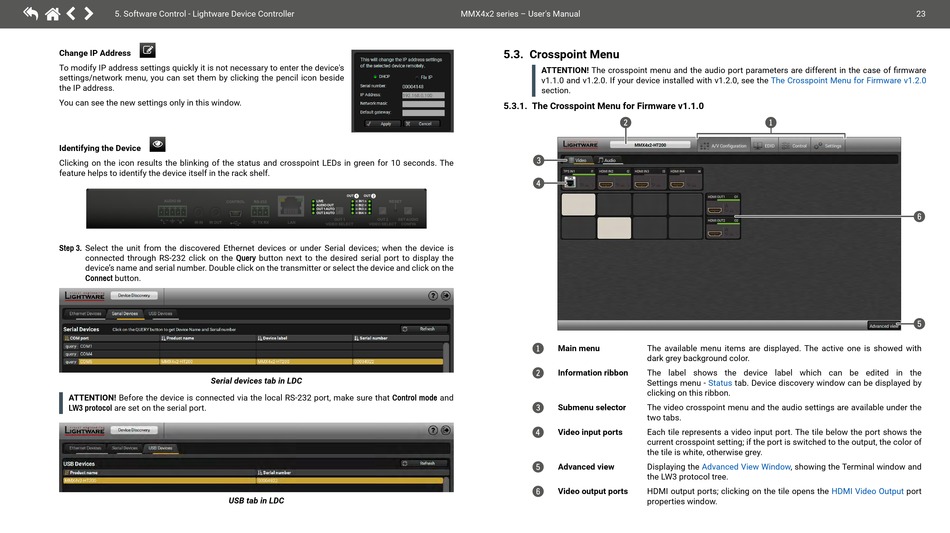Switch to the A/V Configuration menu tab

click(723, 145)
